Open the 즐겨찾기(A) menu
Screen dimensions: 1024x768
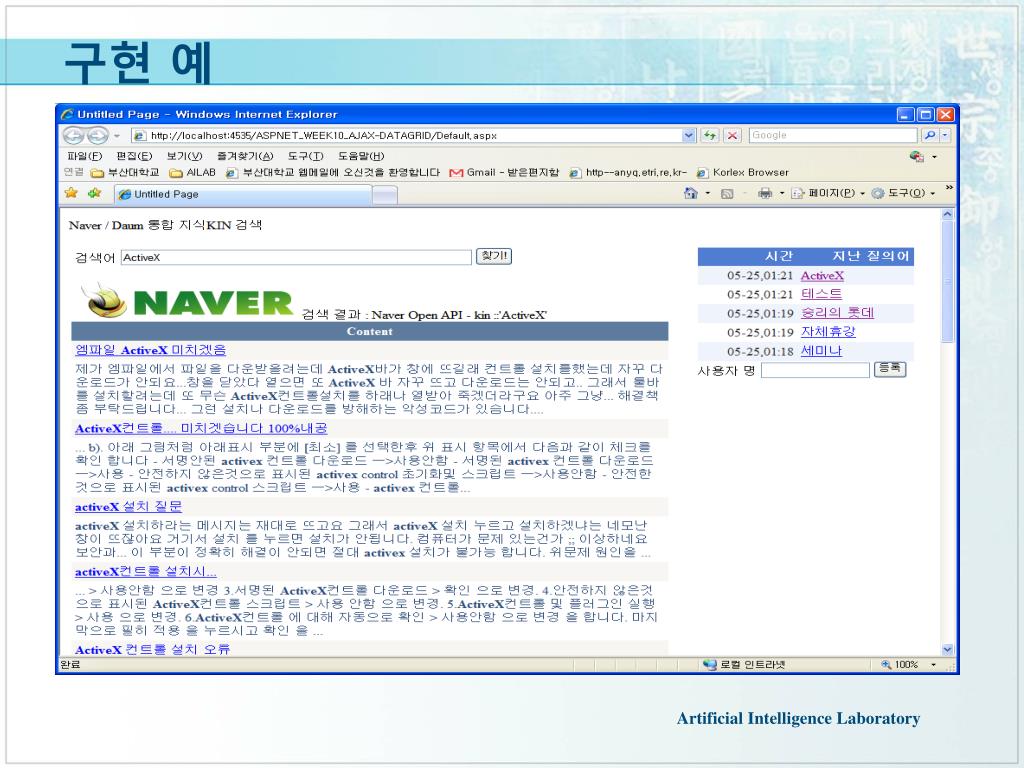pos(245,156)
